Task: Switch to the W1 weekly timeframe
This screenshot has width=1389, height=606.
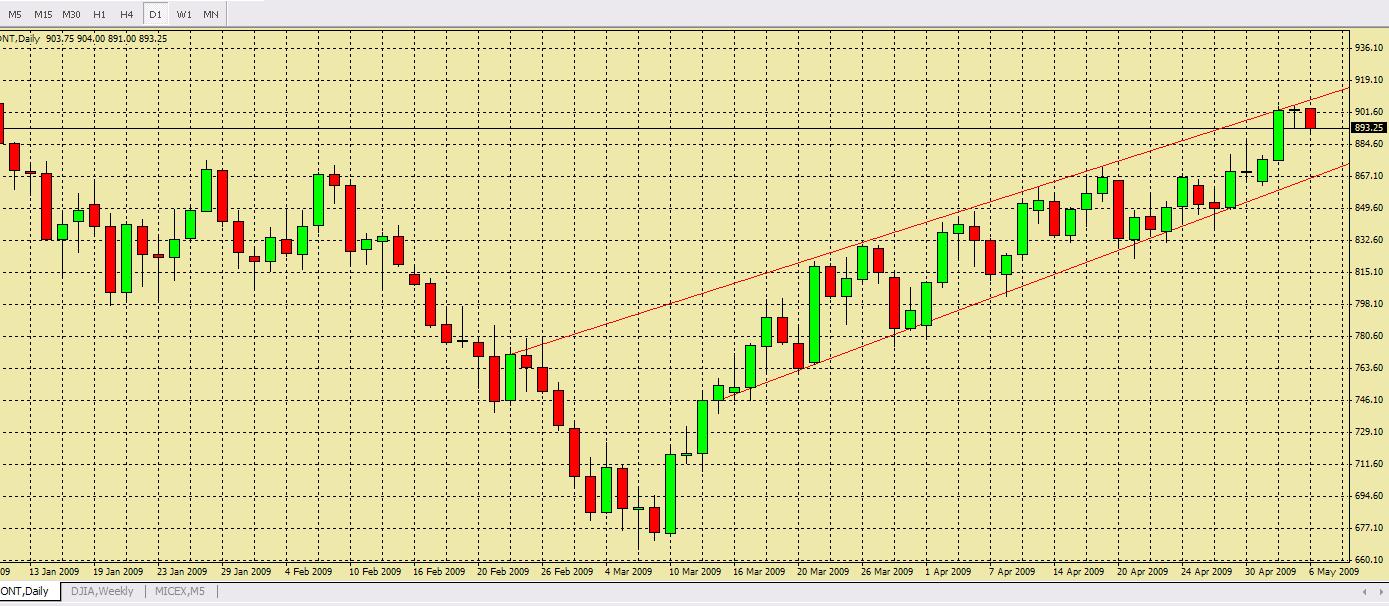Action: tap(184, 14)
